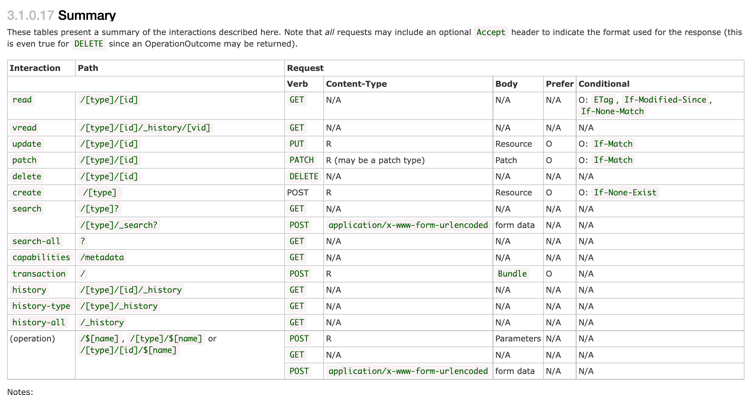
Task: Click the 'Summary' heading text
Action: [87, 15]
